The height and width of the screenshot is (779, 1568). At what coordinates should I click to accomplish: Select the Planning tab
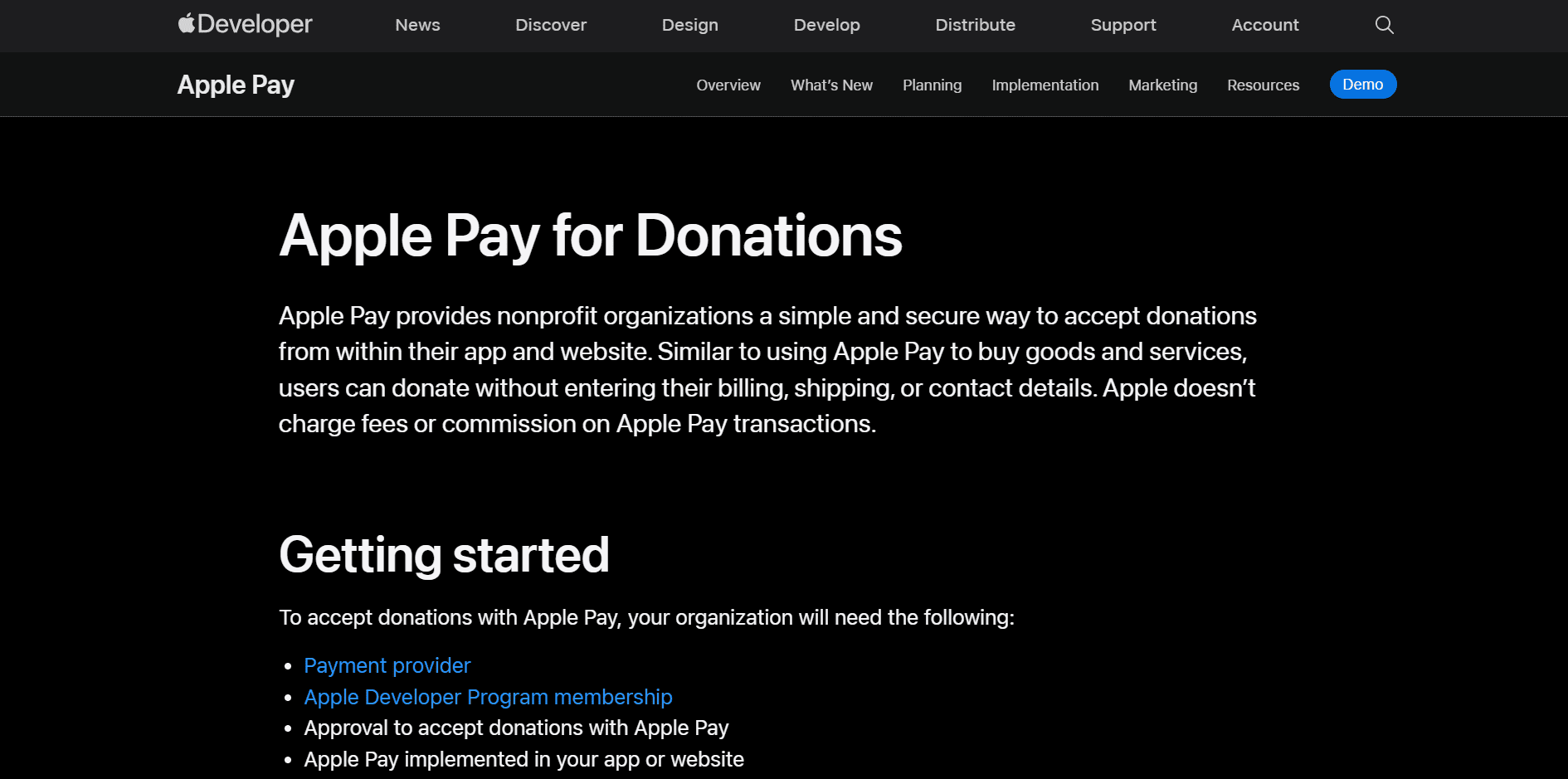pos(932,85)
